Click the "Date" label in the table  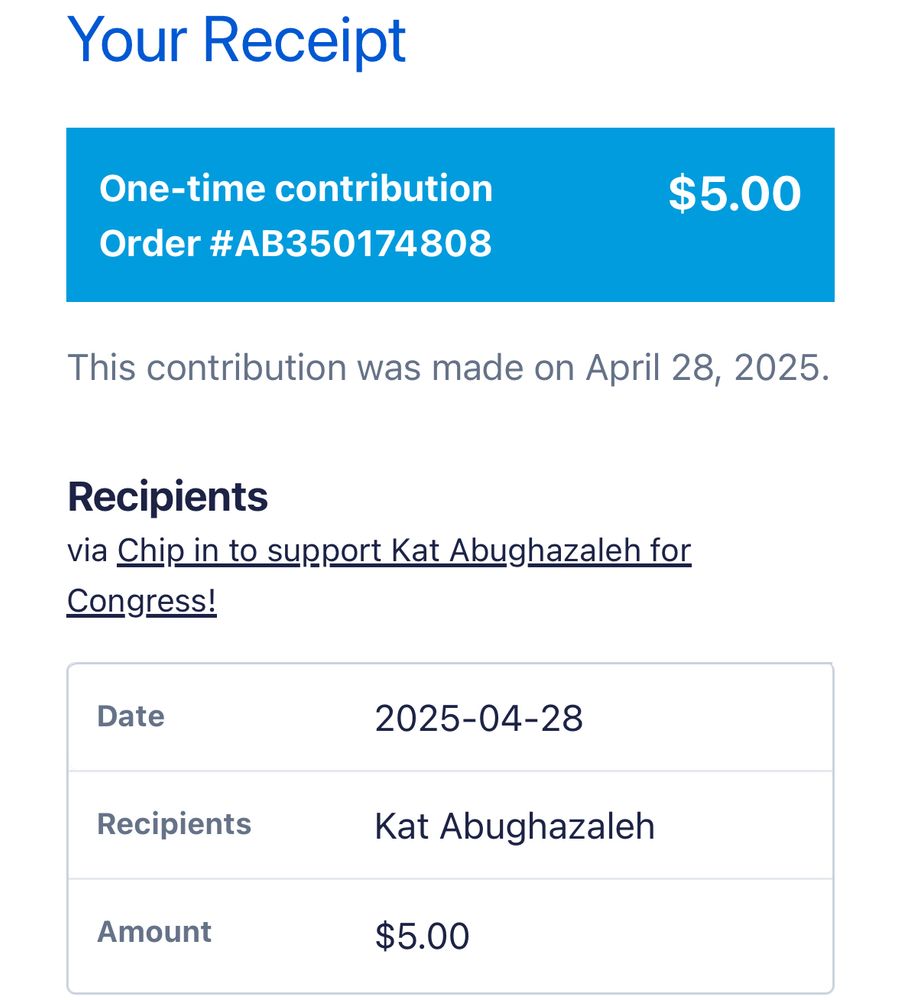pyautogui.click(x=130, y=716)
